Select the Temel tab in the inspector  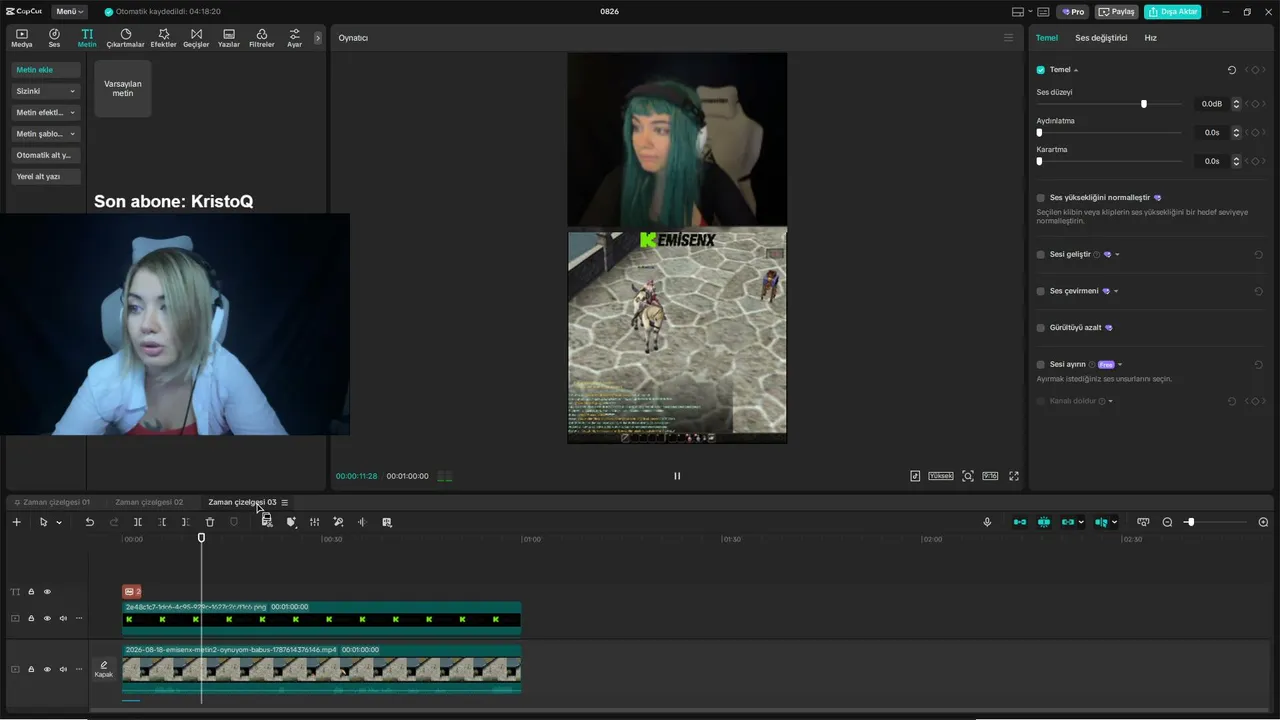click(x=1047, y=38)
